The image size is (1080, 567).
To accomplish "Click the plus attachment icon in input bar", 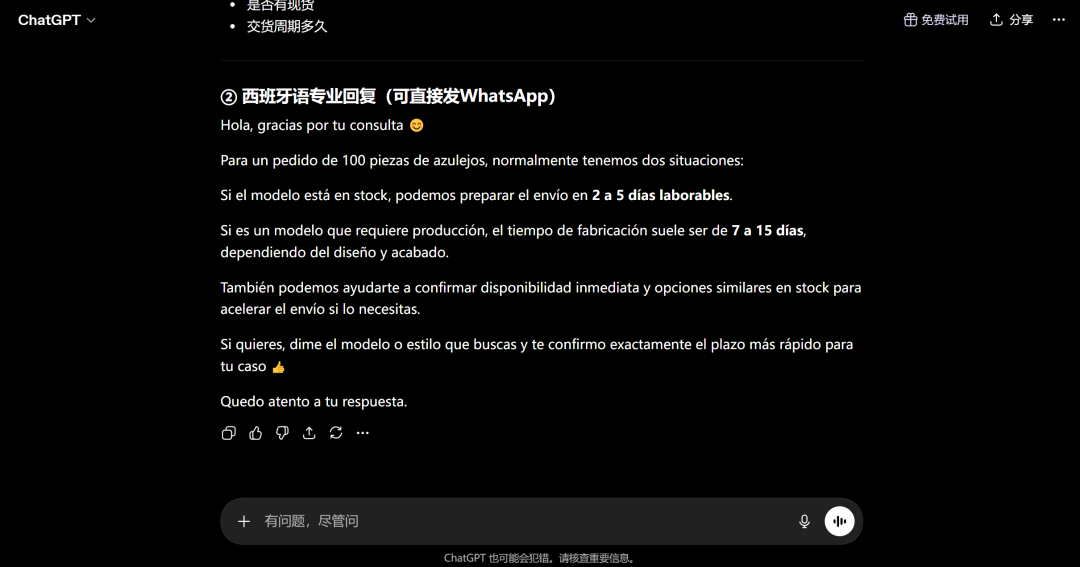I will pos(244,522).
